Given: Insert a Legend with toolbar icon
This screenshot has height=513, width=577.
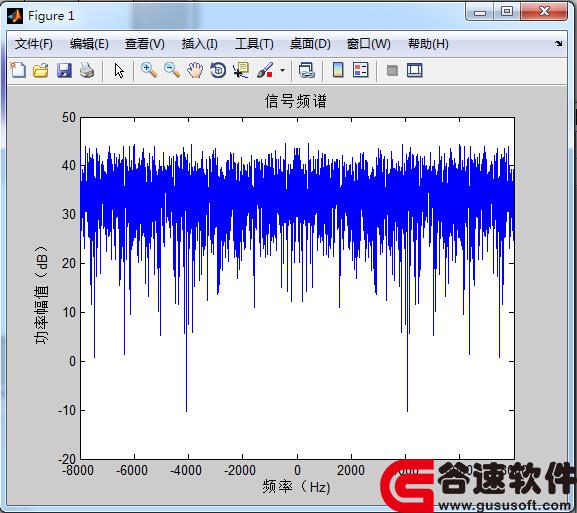Looking at the screenshot, I should point(361,70).
